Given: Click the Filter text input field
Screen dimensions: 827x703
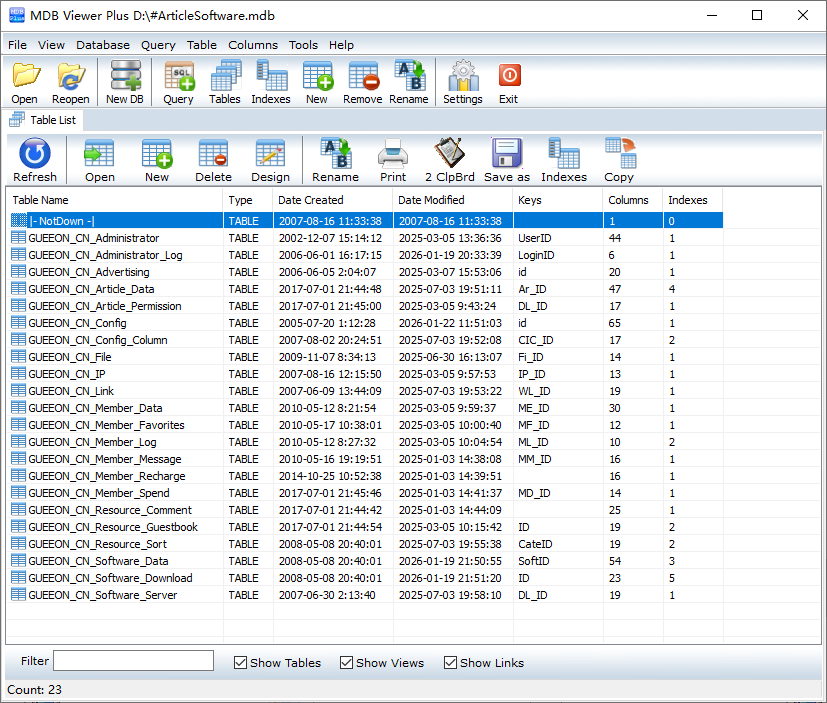Looking at the screenshot, I should tap(133, 661).
